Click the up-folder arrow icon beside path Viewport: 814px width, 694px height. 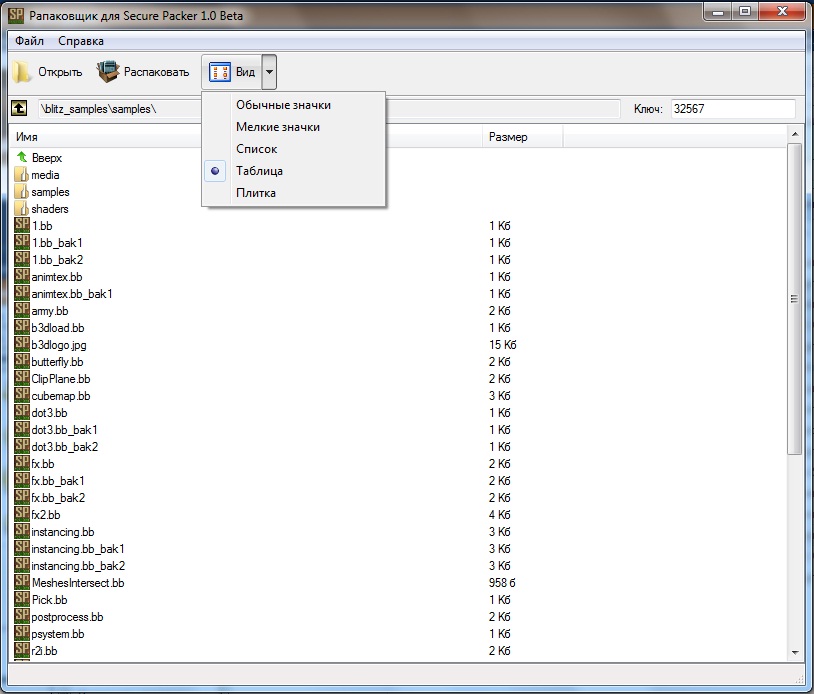pyautogui.click(x=19, y=108)
